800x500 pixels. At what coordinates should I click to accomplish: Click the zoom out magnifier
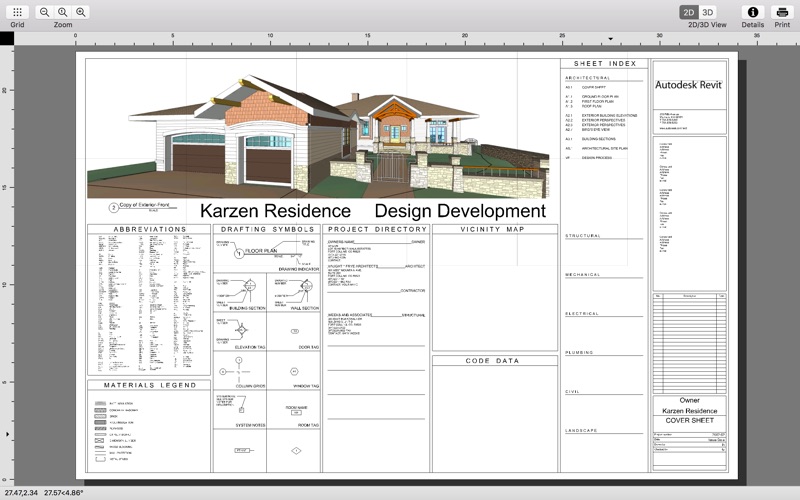44,12
